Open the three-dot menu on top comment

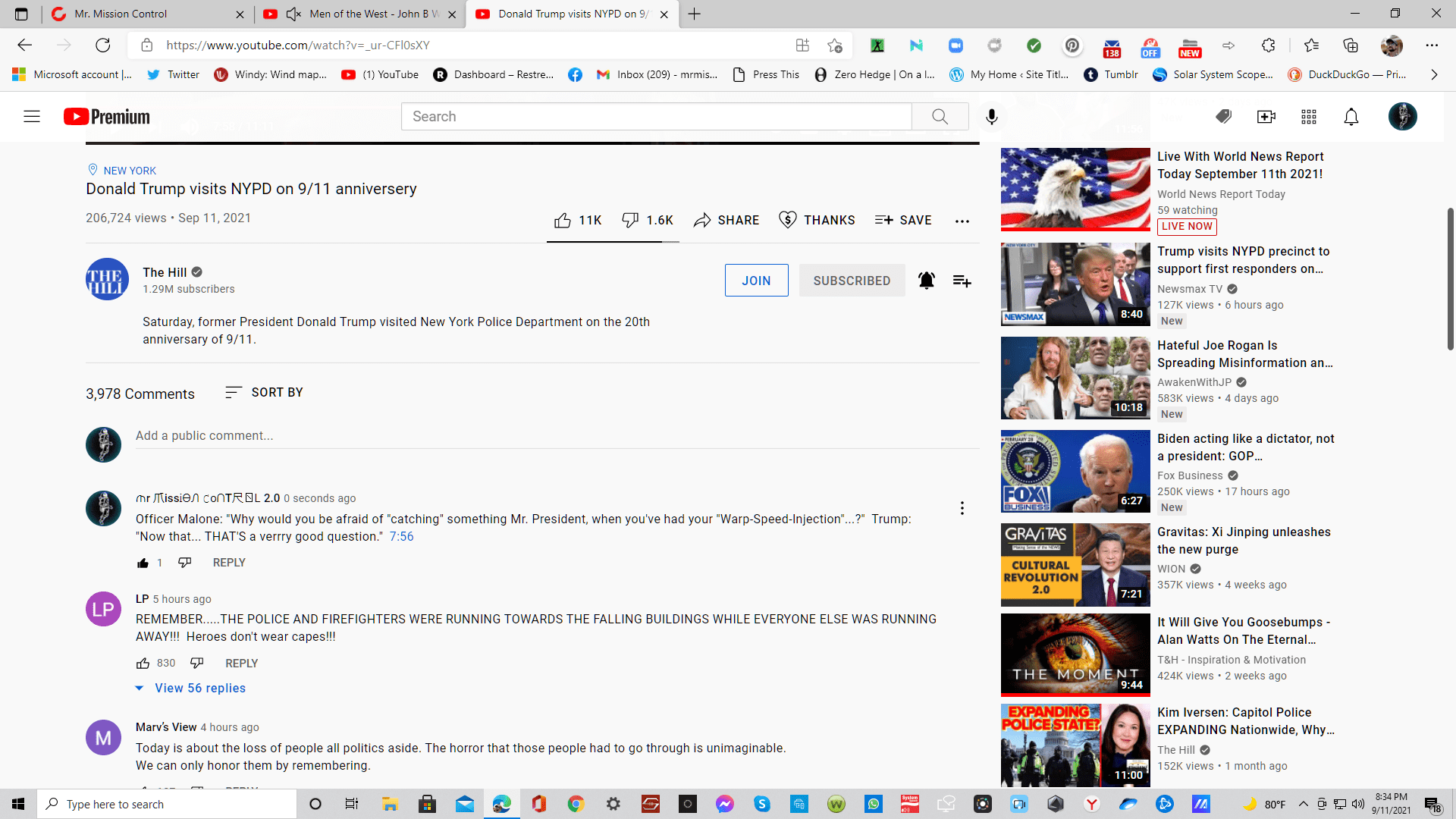(962, 508)
